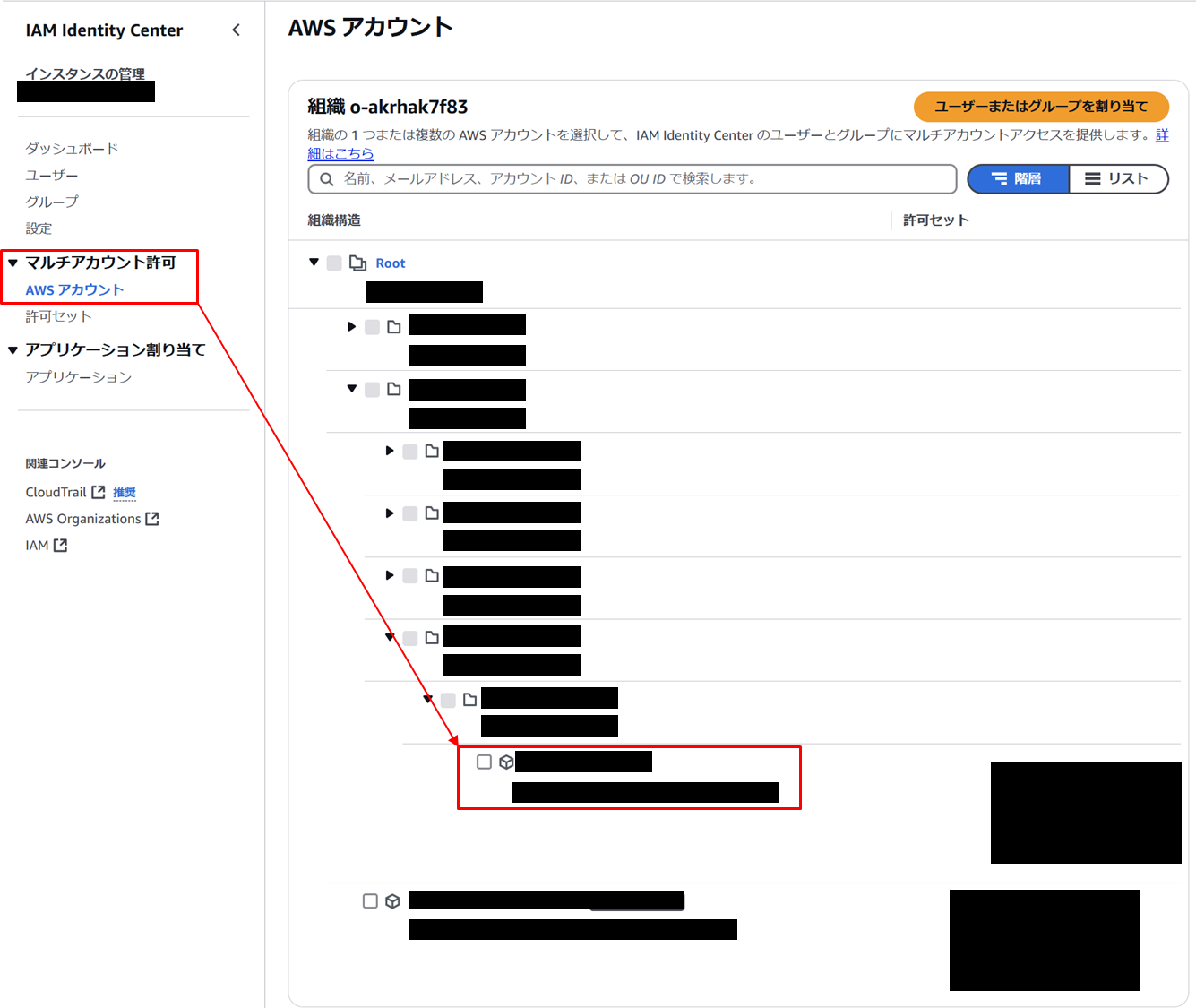Viewport: 1196px width, 1008px height.
Task: Collapse the Root tree node
Action: coord(314,263)
